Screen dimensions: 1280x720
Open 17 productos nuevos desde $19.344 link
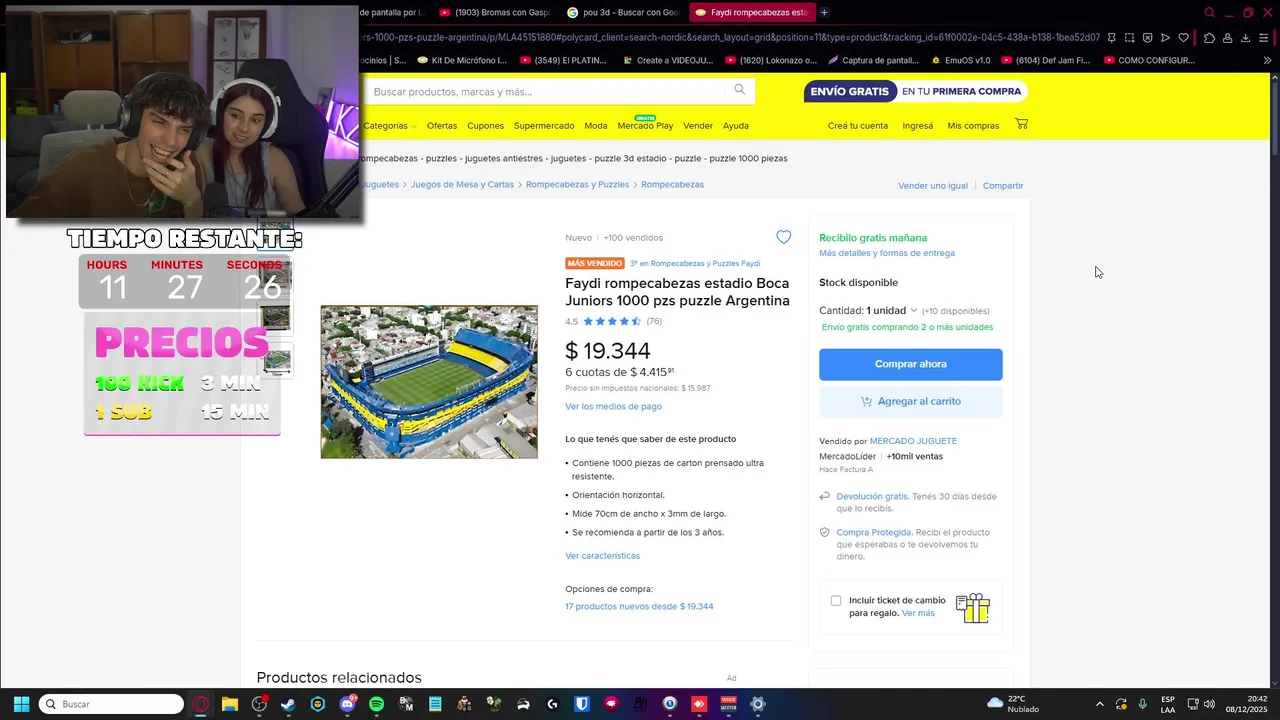[639, 606]
